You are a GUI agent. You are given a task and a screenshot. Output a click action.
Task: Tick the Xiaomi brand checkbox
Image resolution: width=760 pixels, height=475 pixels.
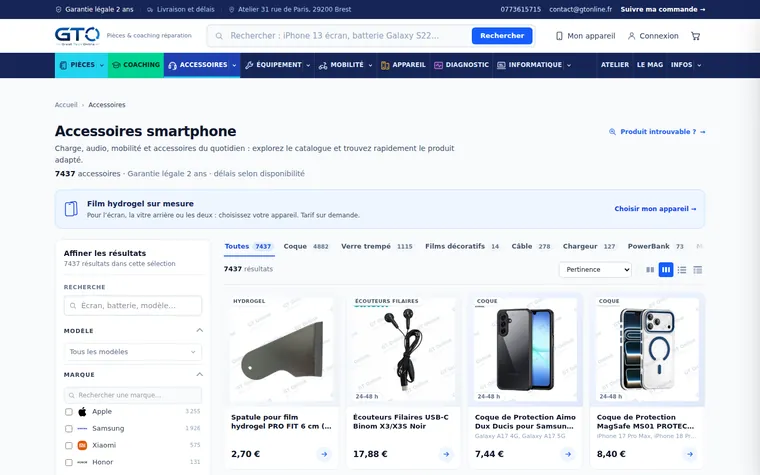pos(69,445)
